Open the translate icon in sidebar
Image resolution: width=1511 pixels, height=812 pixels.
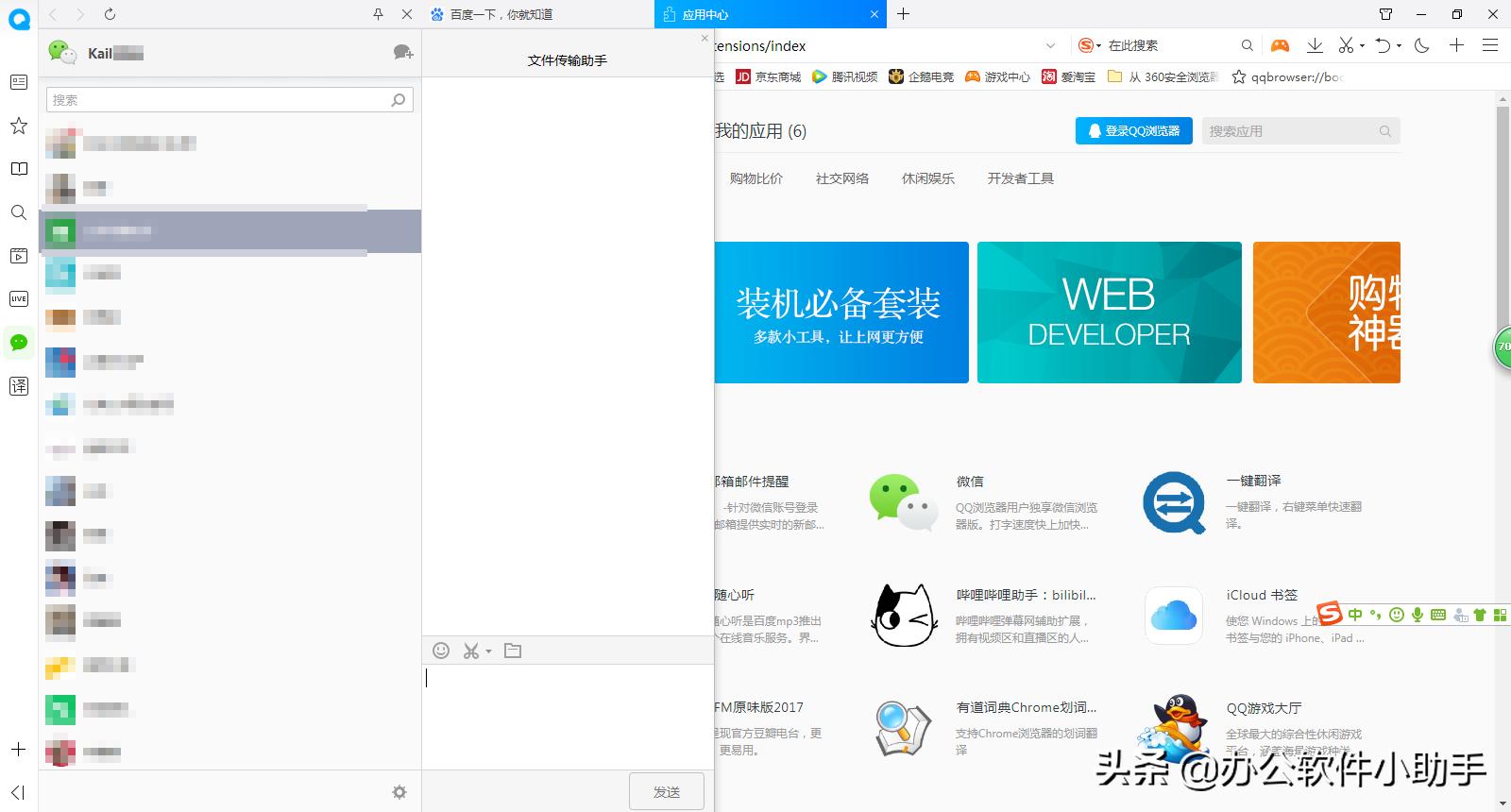(x=19, y=386)
